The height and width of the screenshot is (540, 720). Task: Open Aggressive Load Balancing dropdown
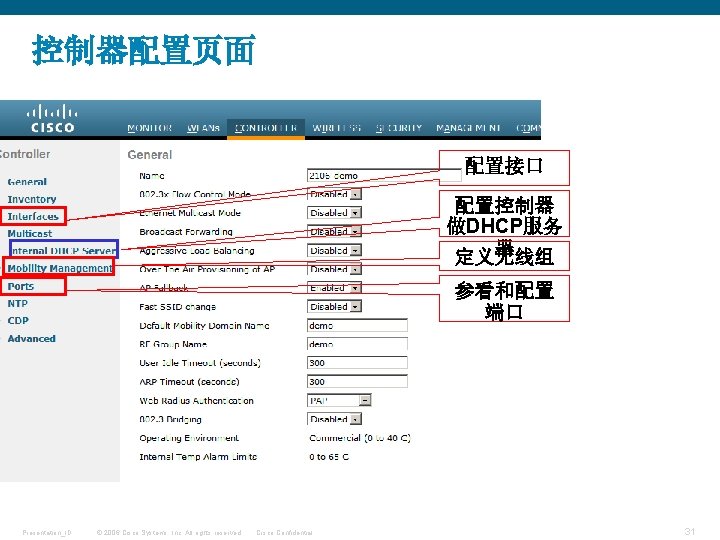[334, 250]
